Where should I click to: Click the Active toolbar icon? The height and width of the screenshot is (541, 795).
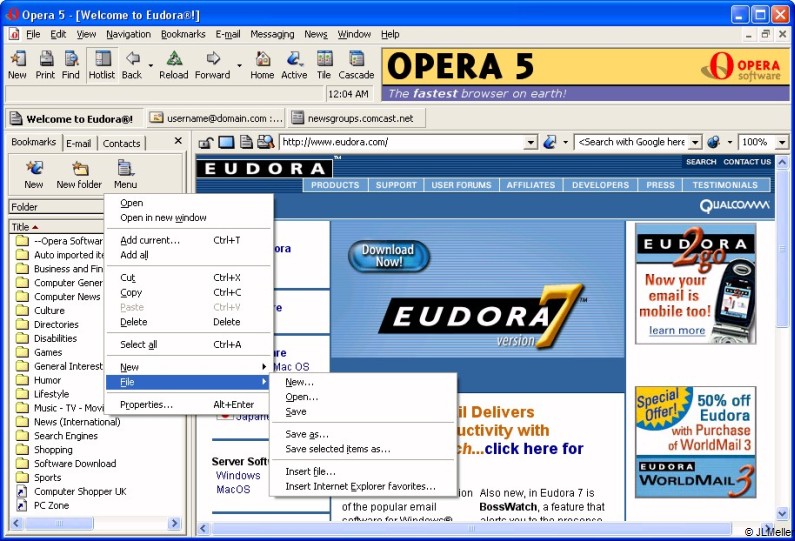point(294,64)
